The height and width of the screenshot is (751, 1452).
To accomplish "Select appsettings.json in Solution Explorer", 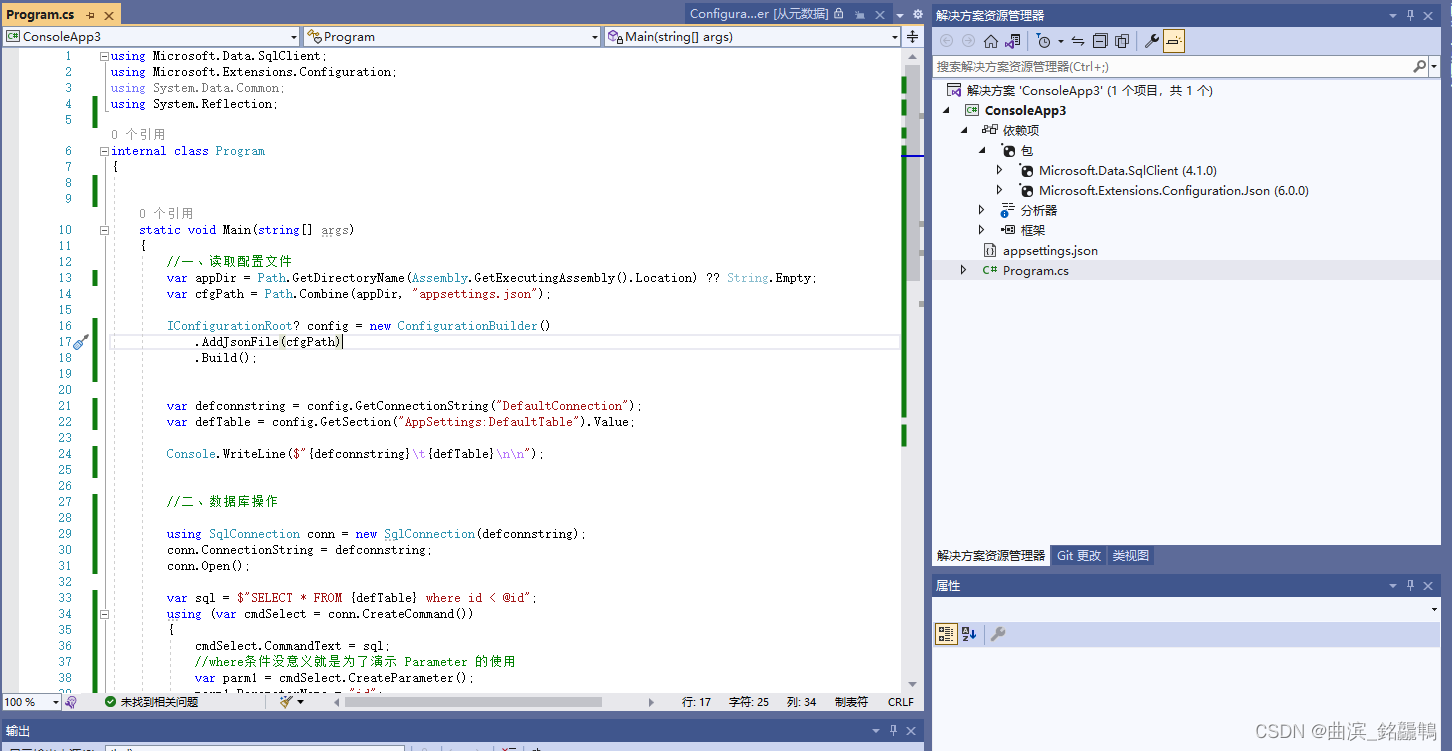I will click(1050, 250).
